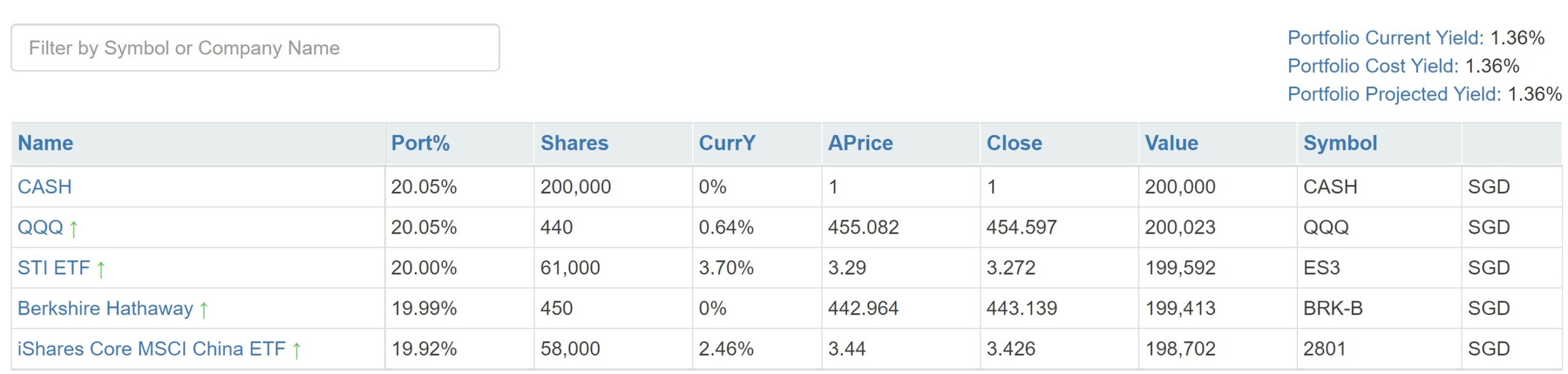
Task: Sort by the APrice column header
Action: pyautogui.click(x=860, y=143)
